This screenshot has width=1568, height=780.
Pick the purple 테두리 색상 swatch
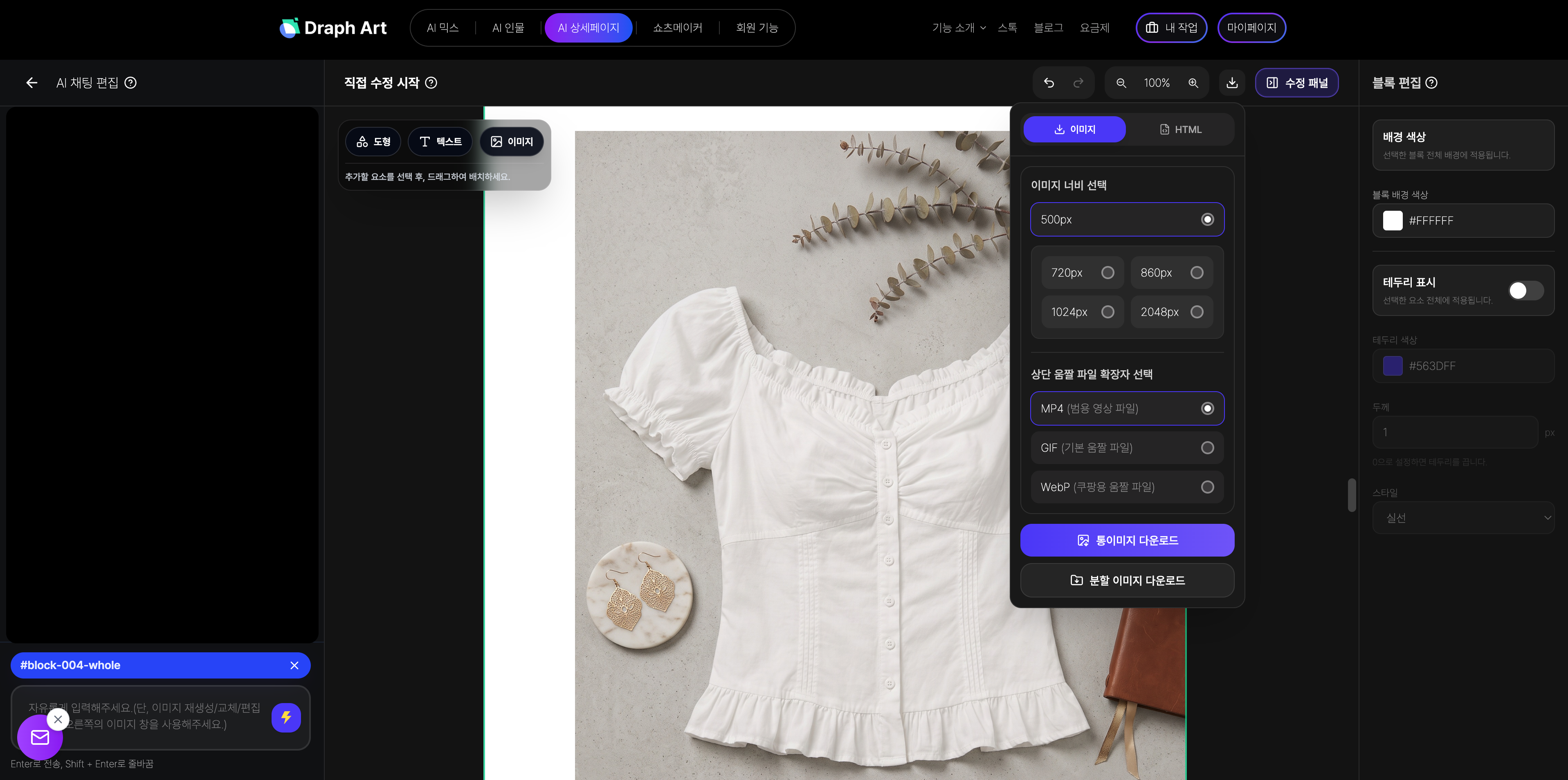pos(1393,366)
